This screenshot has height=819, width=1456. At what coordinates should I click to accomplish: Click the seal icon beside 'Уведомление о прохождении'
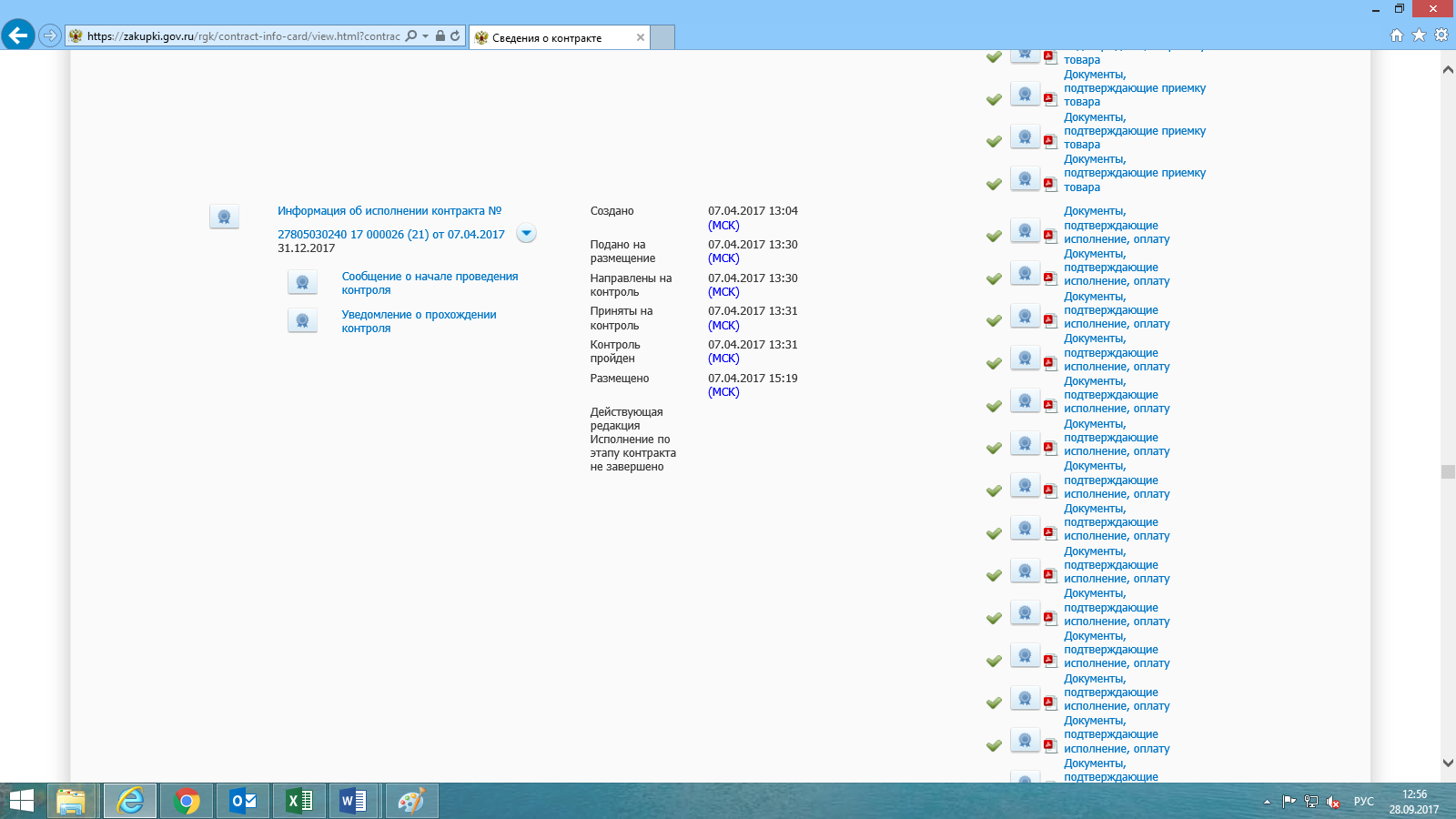point(302,320)
